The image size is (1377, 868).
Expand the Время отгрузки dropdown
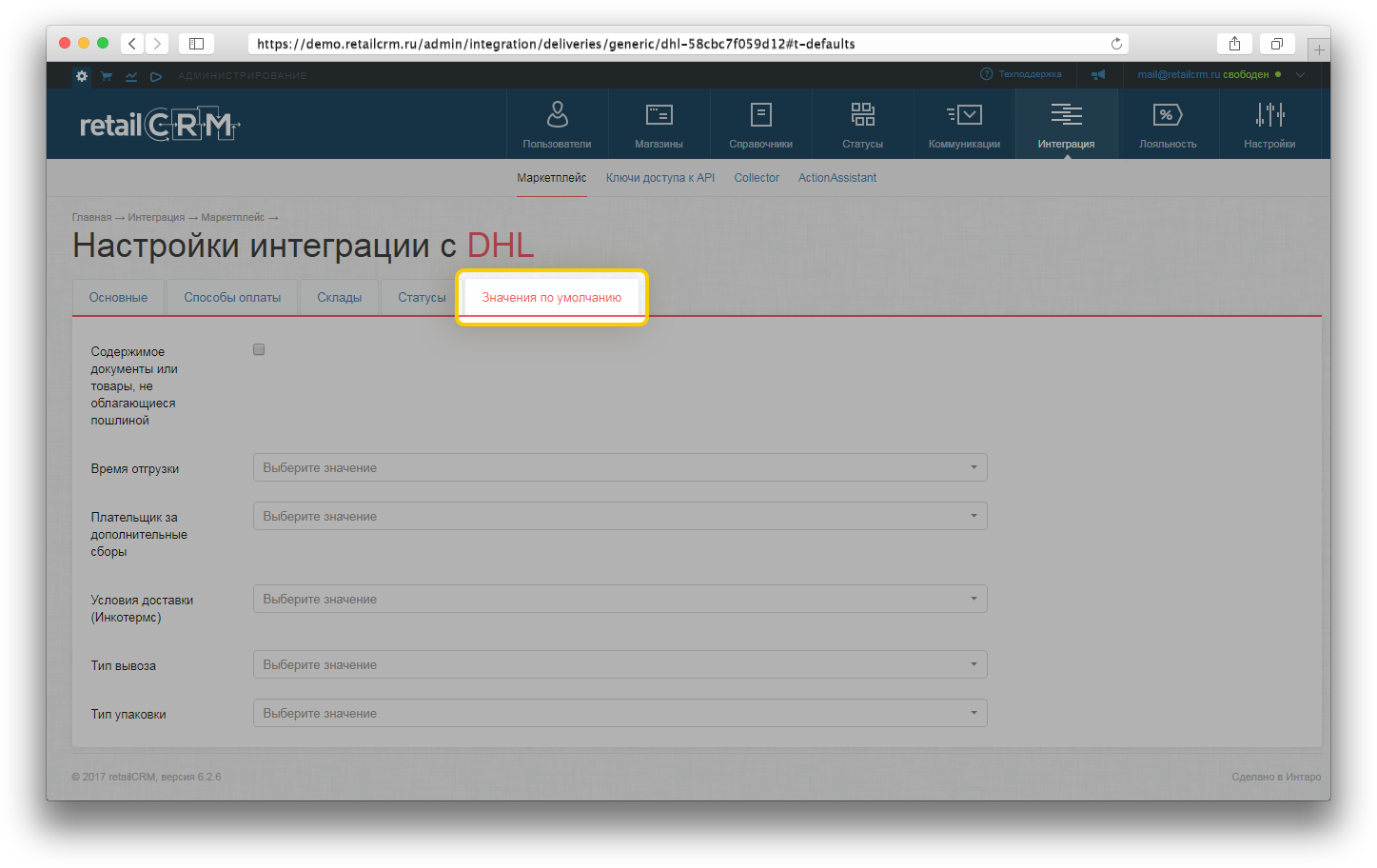620,467
